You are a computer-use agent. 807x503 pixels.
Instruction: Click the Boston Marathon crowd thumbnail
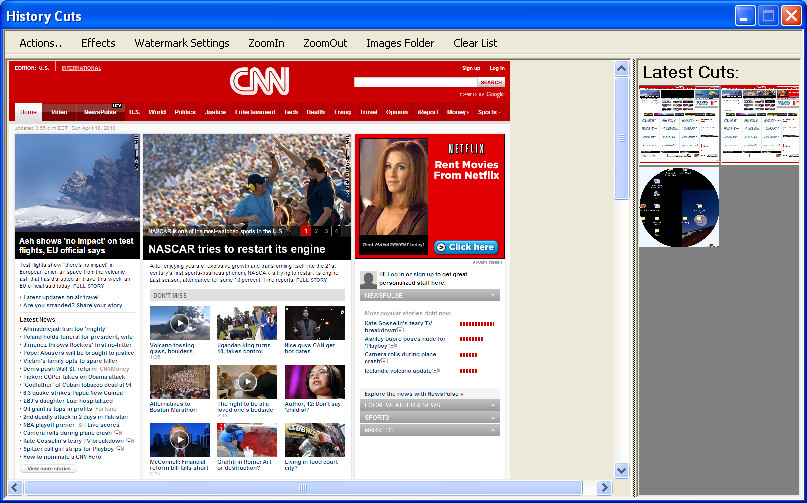coord(180,381)
